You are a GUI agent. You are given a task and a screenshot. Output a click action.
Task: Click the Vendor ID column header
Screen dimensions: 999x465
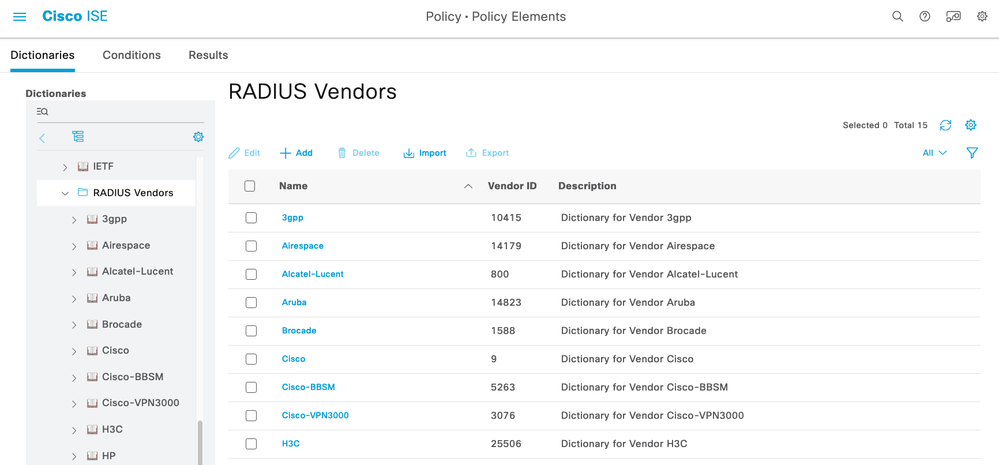tap(512, 186)
